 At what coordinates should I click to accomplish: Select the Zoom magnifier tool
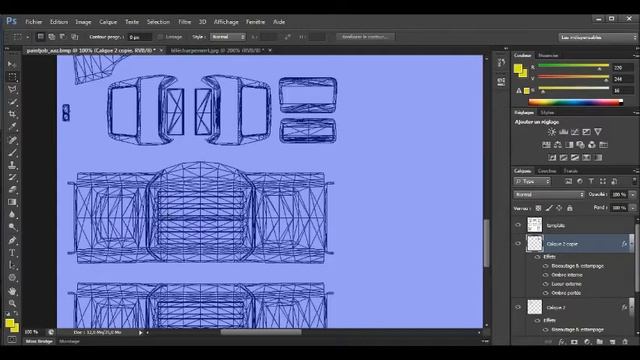tap(12, 303)
